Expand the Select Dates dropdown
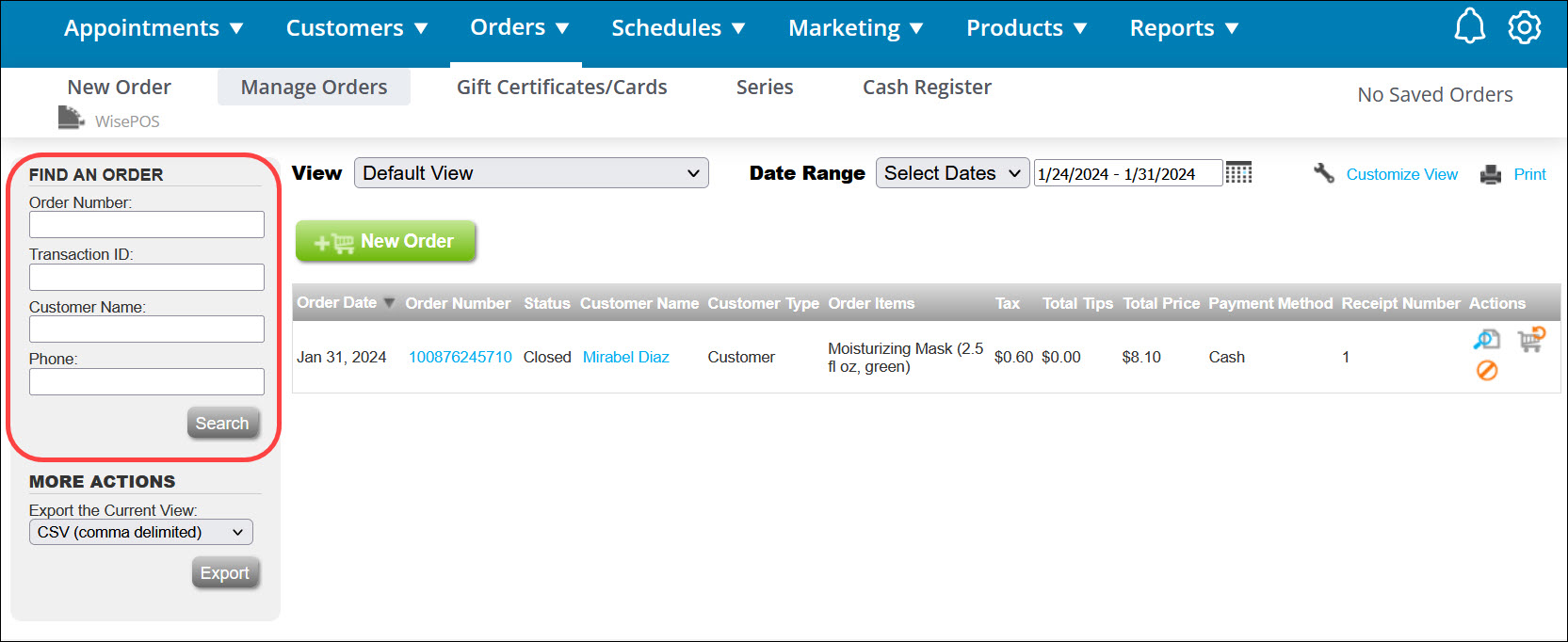Image resolution: width=1568 pixels, height=642 pixels. (952, 173)
